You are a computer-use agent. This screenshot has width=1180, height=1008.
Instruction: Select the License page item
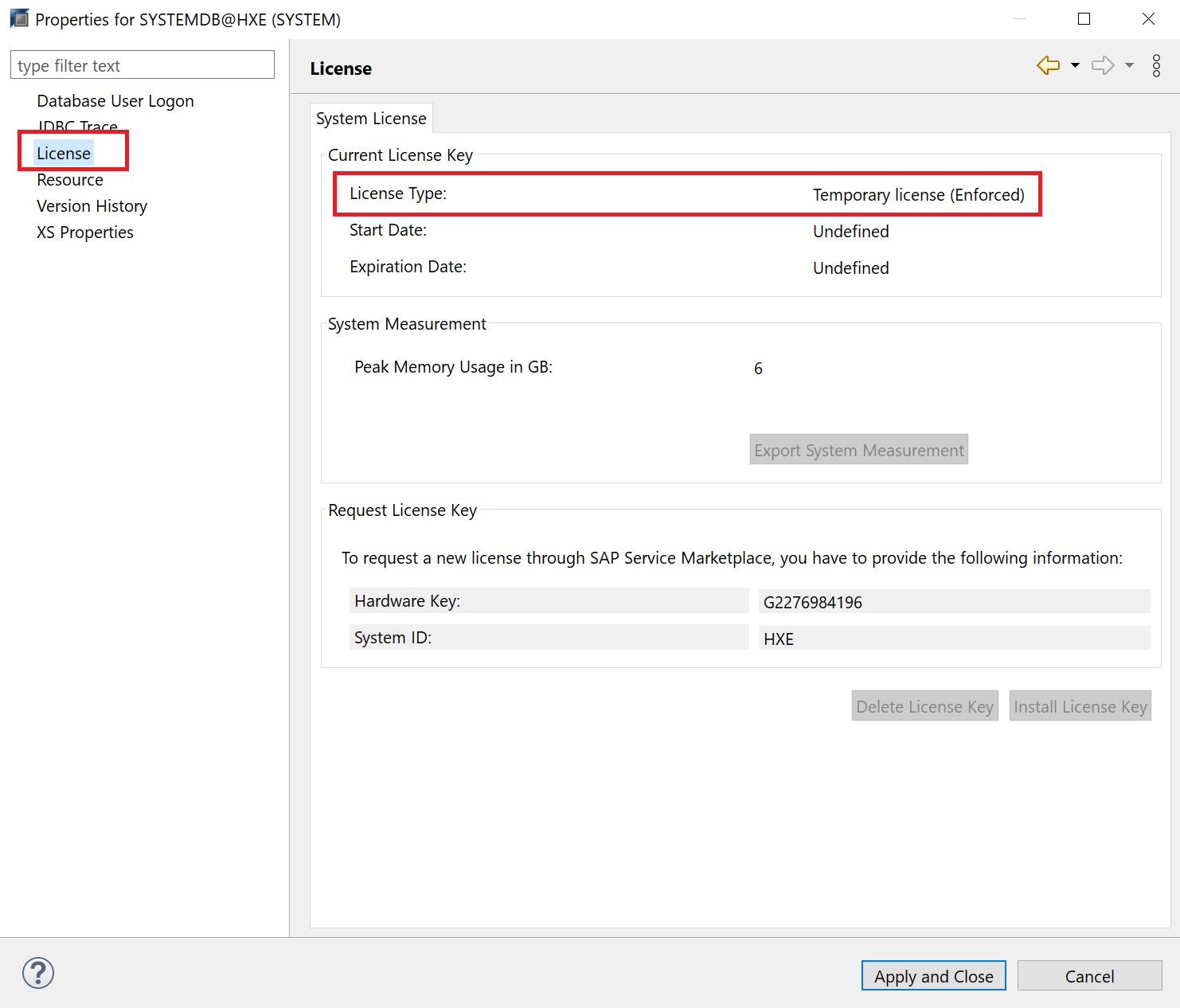64,153
